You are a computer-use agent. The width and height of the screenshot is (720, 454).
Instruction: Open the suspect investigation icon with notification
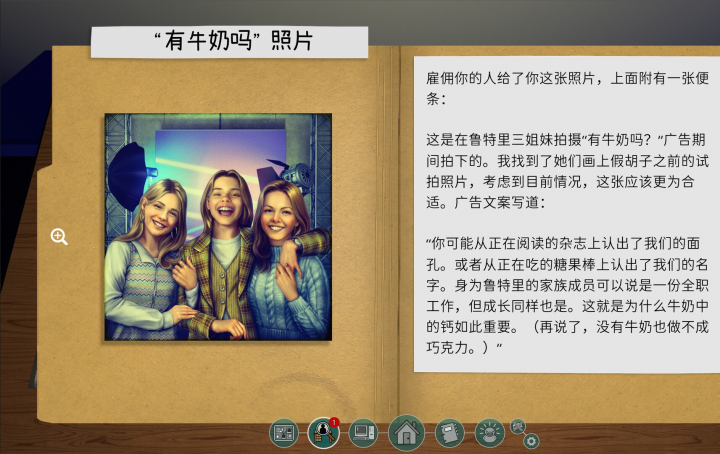coord(323,433)
